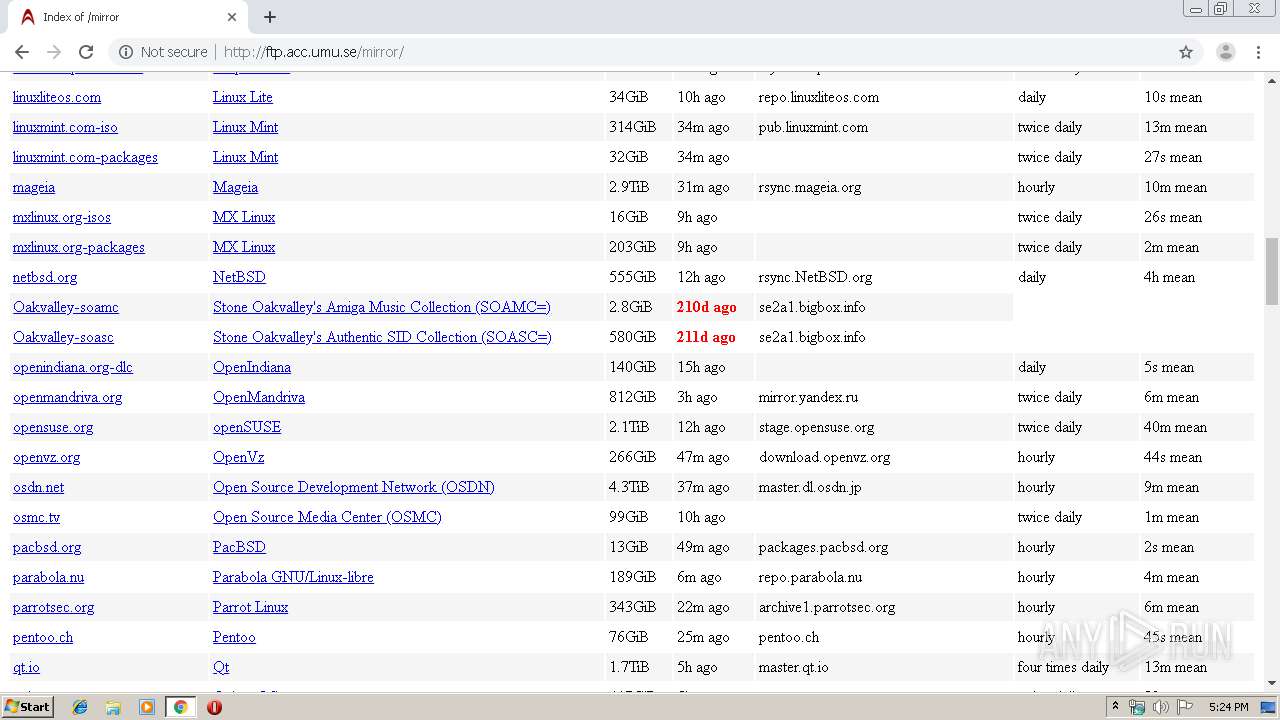This screenshot has width=1280, height=720.
Task: Open the linuxliteos.com directory link
Action: point(57,97)
